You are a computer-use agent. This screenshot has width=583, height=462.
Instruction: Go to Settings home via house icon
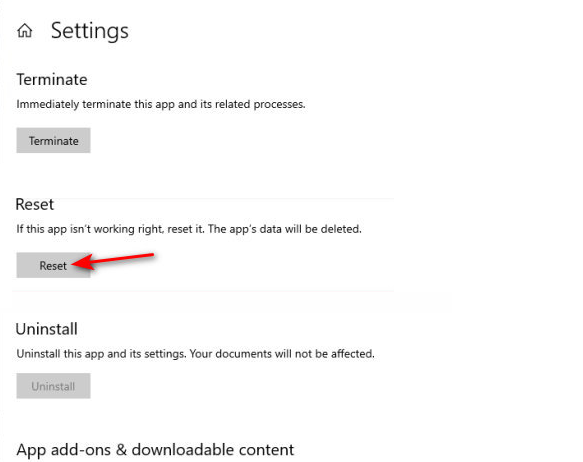25,30
